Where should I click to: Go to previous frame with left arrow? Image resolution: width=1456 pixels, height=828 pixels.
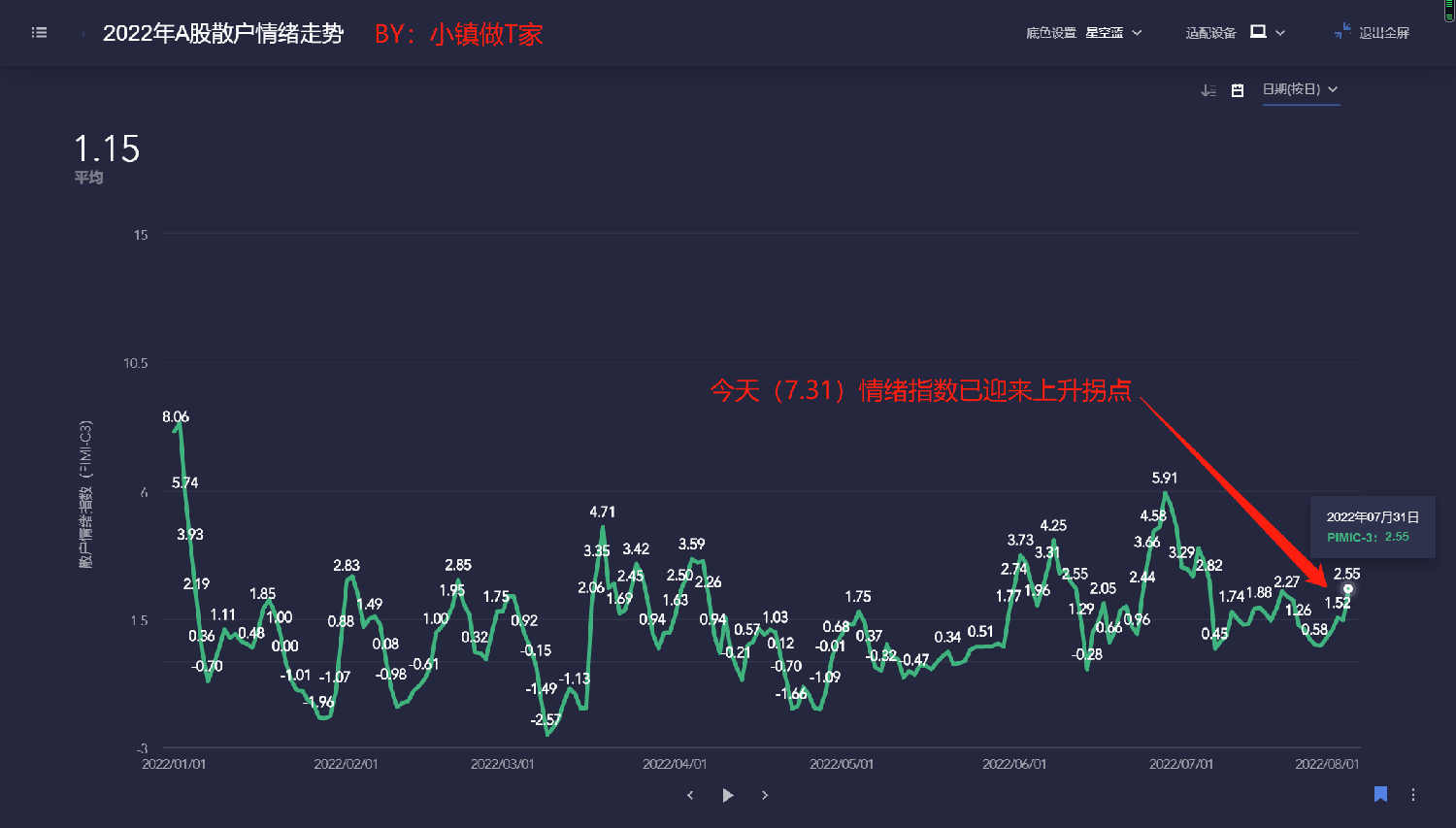(x=690, y=795)
